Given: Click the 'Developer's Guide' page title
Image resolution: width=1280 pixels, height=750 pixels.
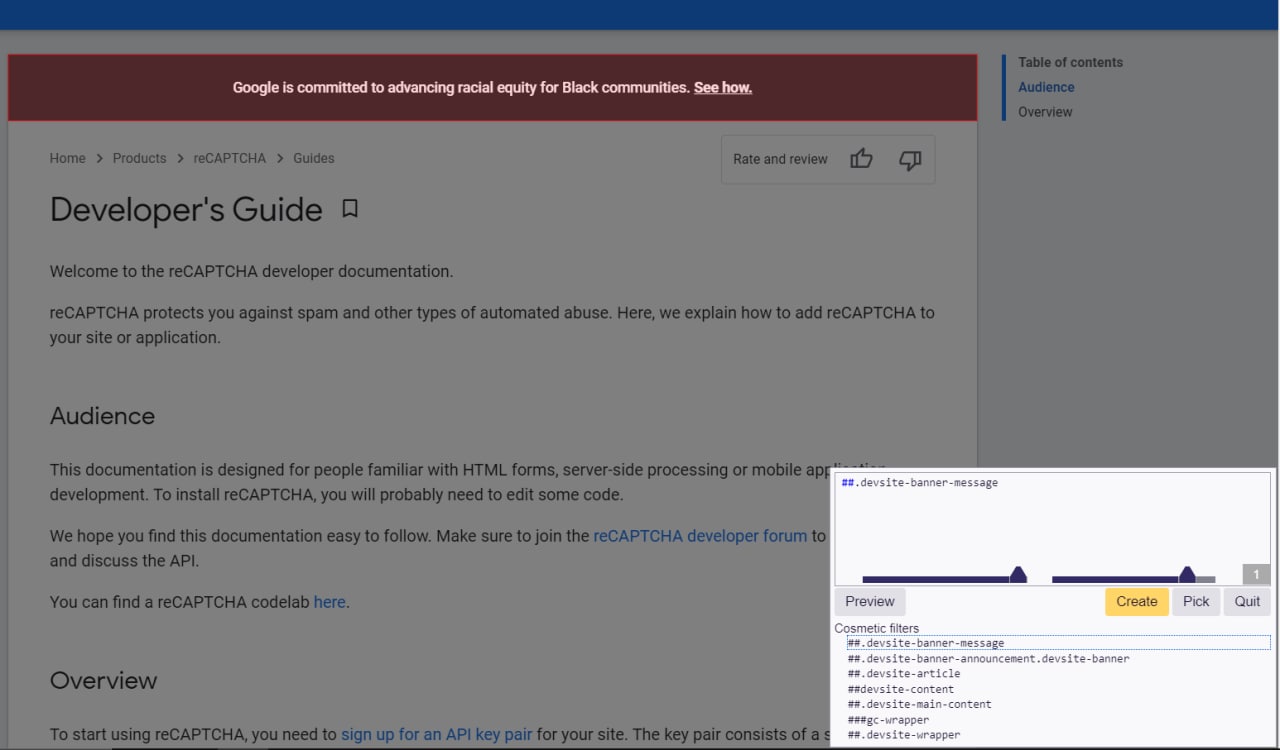Looking at the screenshot, I should 186,210.
